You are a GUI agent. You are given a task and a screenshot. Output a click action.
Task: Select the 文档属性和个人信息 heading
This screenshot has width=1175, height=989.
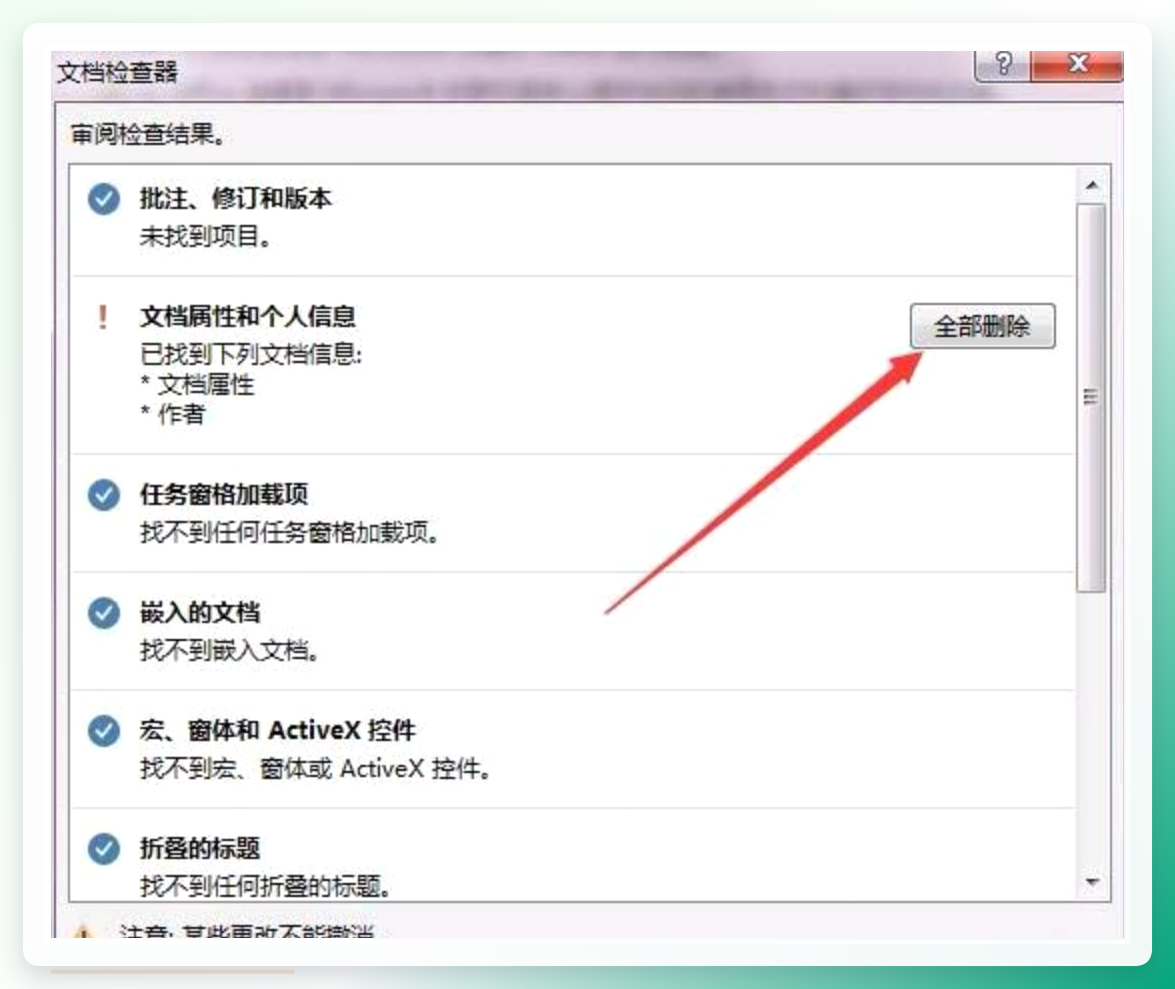[x=247, y=316]
